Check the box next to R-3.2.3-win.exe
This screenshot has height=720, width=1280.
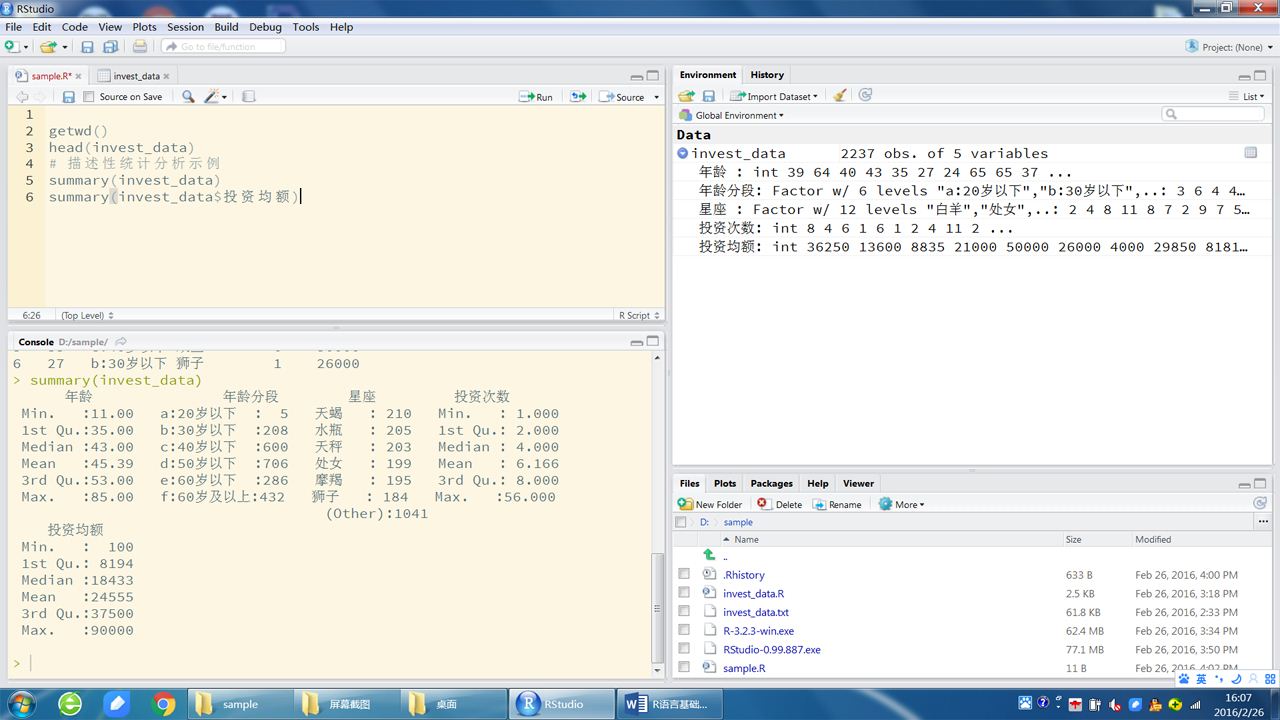tap(684, 630)
